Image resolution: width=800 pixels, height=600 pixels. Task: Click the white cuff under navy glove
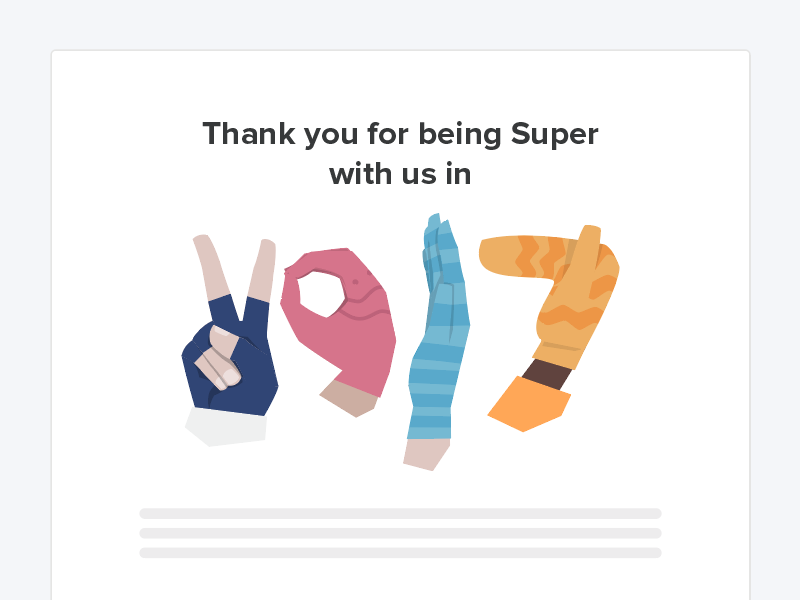pos(226,427)
